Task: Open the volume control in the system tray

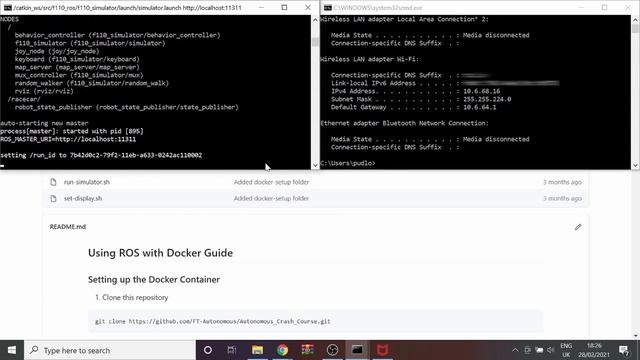Action: click(x=551, y=350)
